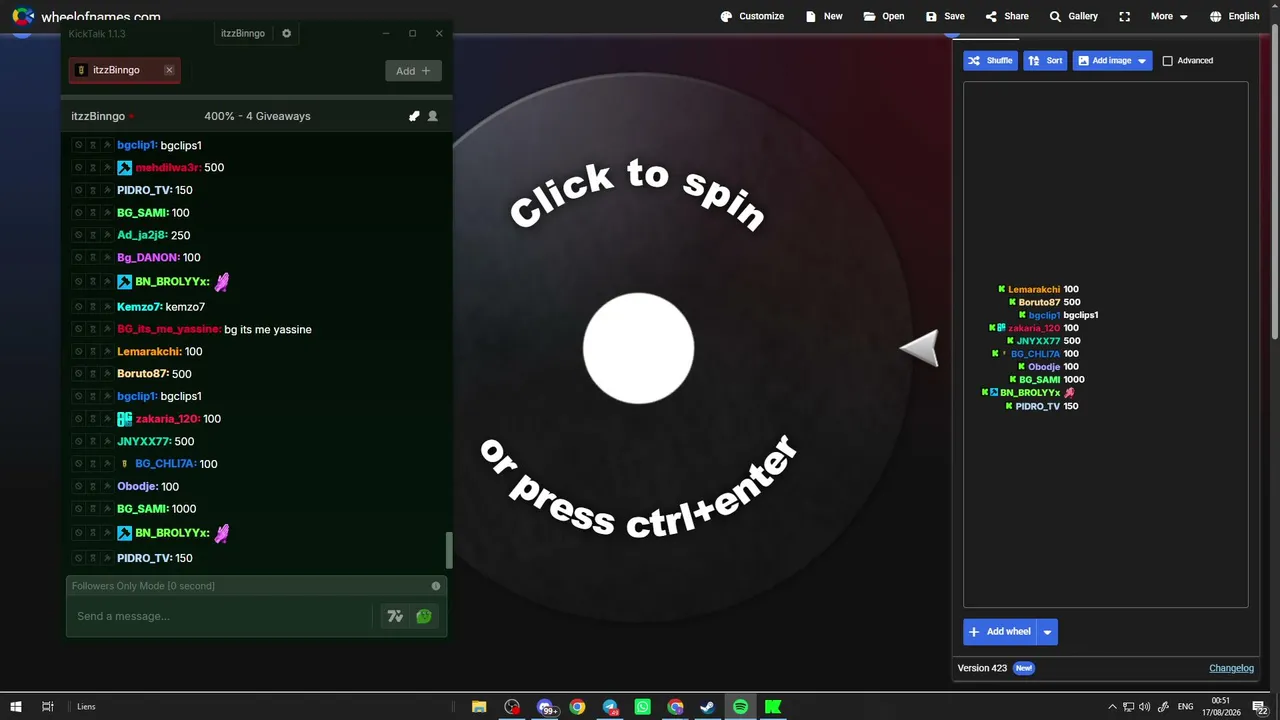This screenshot has width=1280, height=720.
Task: Click the ban icon on mehdilwa3r's chat row
Action: click(x=79, y=168)
